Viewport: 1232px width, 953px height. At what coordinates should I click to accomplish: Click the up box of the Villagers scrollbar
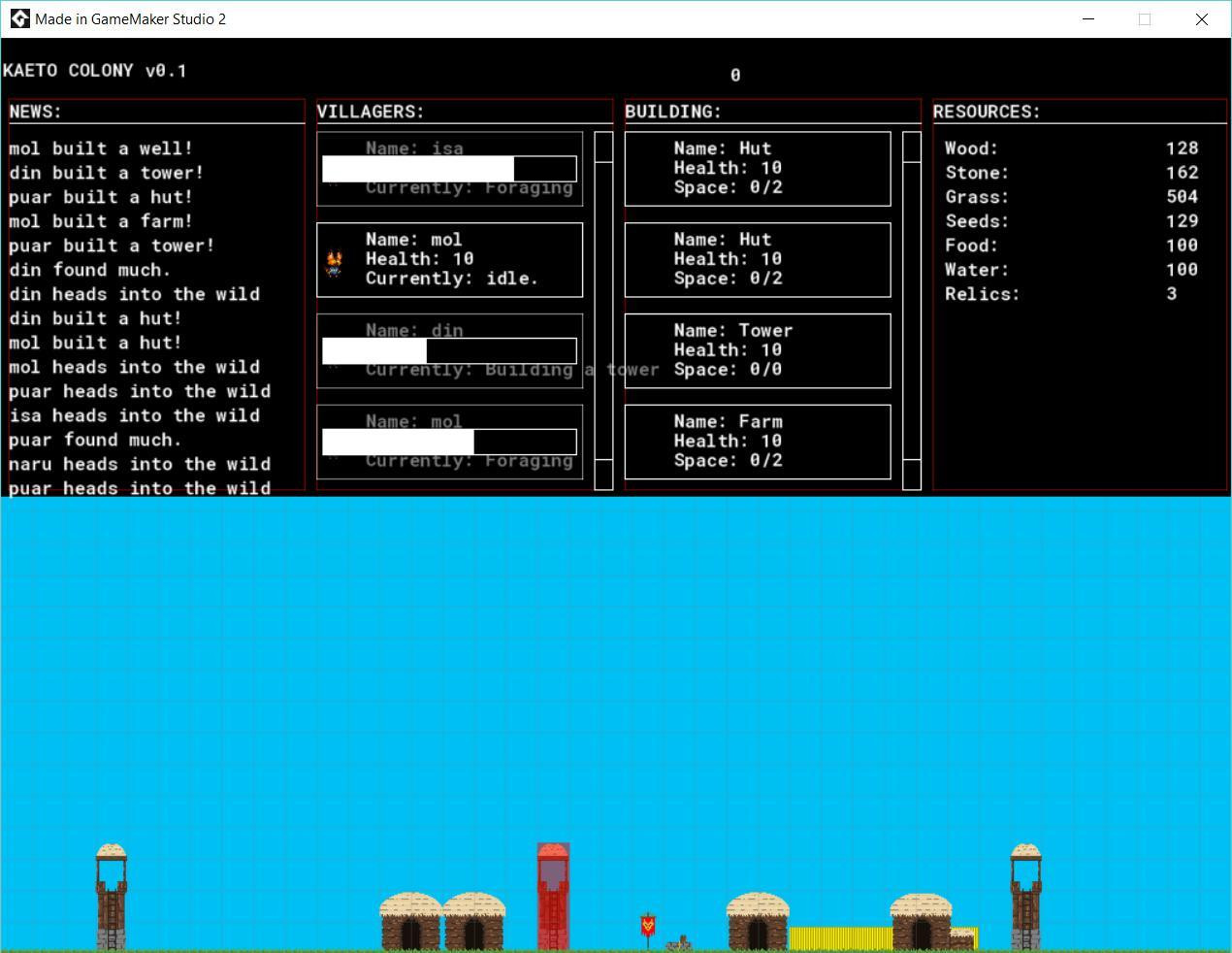(603, 148)
